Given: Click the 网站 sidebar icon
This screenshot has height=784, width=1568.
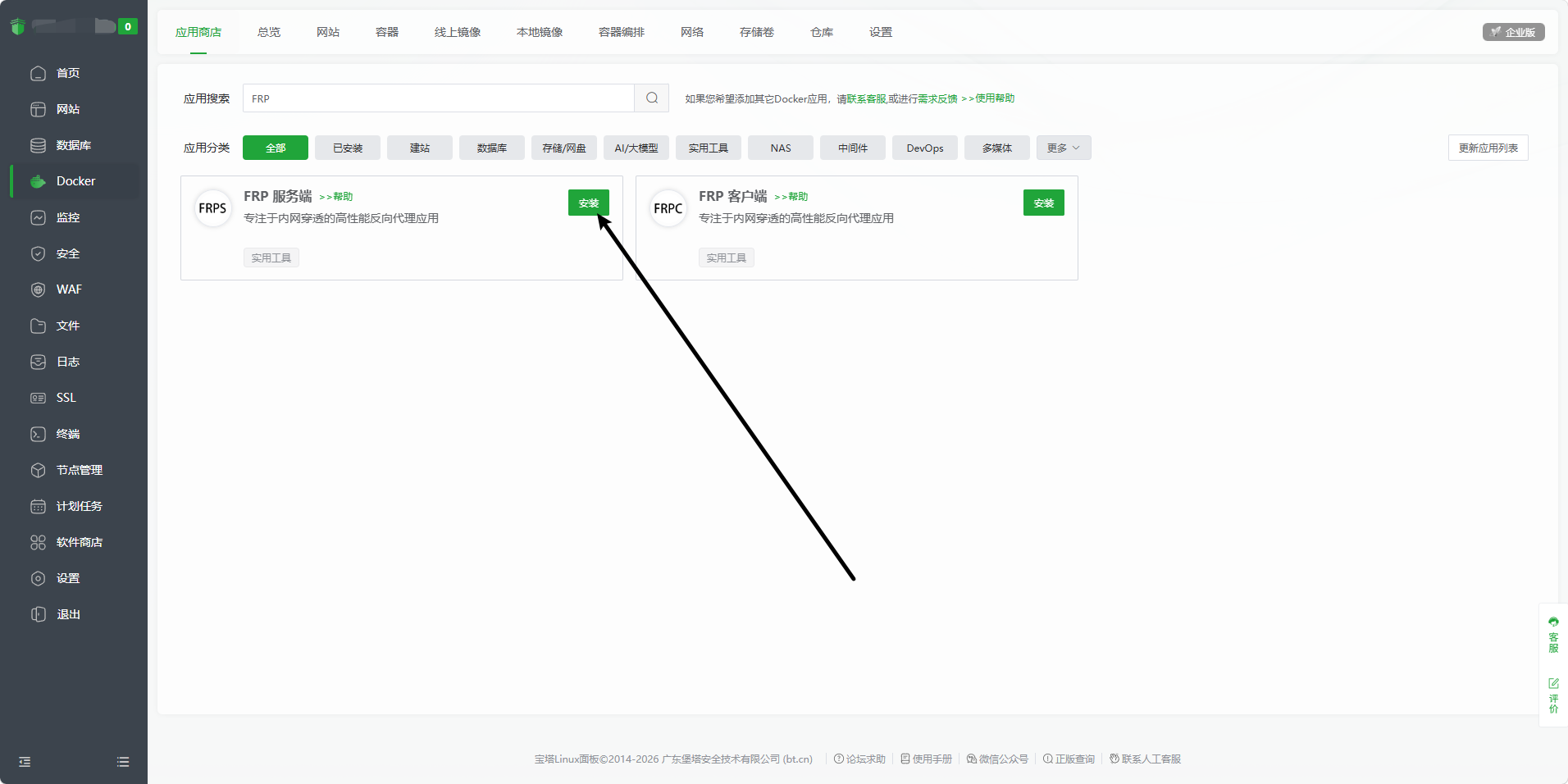Looking at the screenshot, I should (38, 109).
